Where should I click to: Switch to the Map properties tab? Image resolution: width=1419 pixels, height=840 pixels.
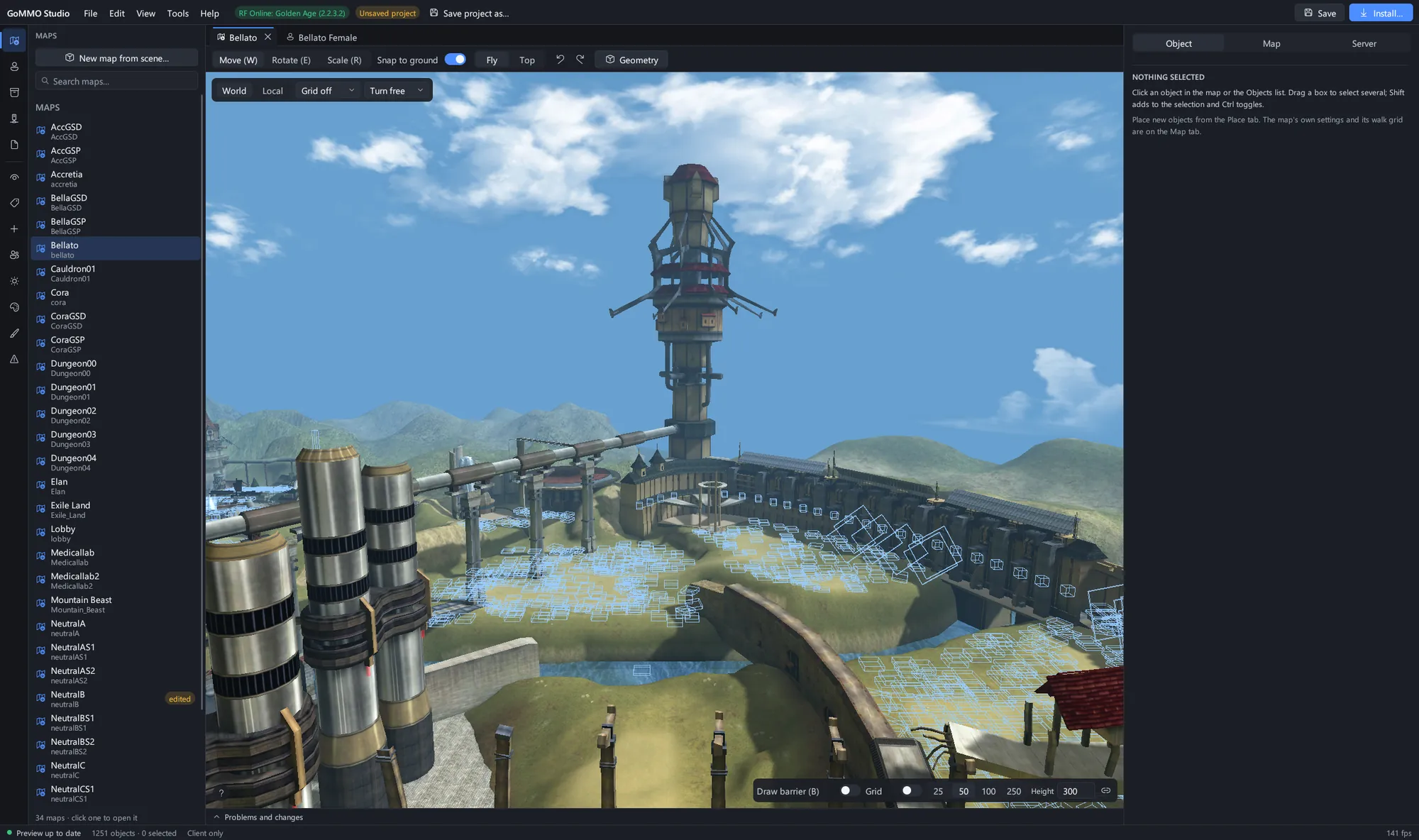coord(1271,44)
